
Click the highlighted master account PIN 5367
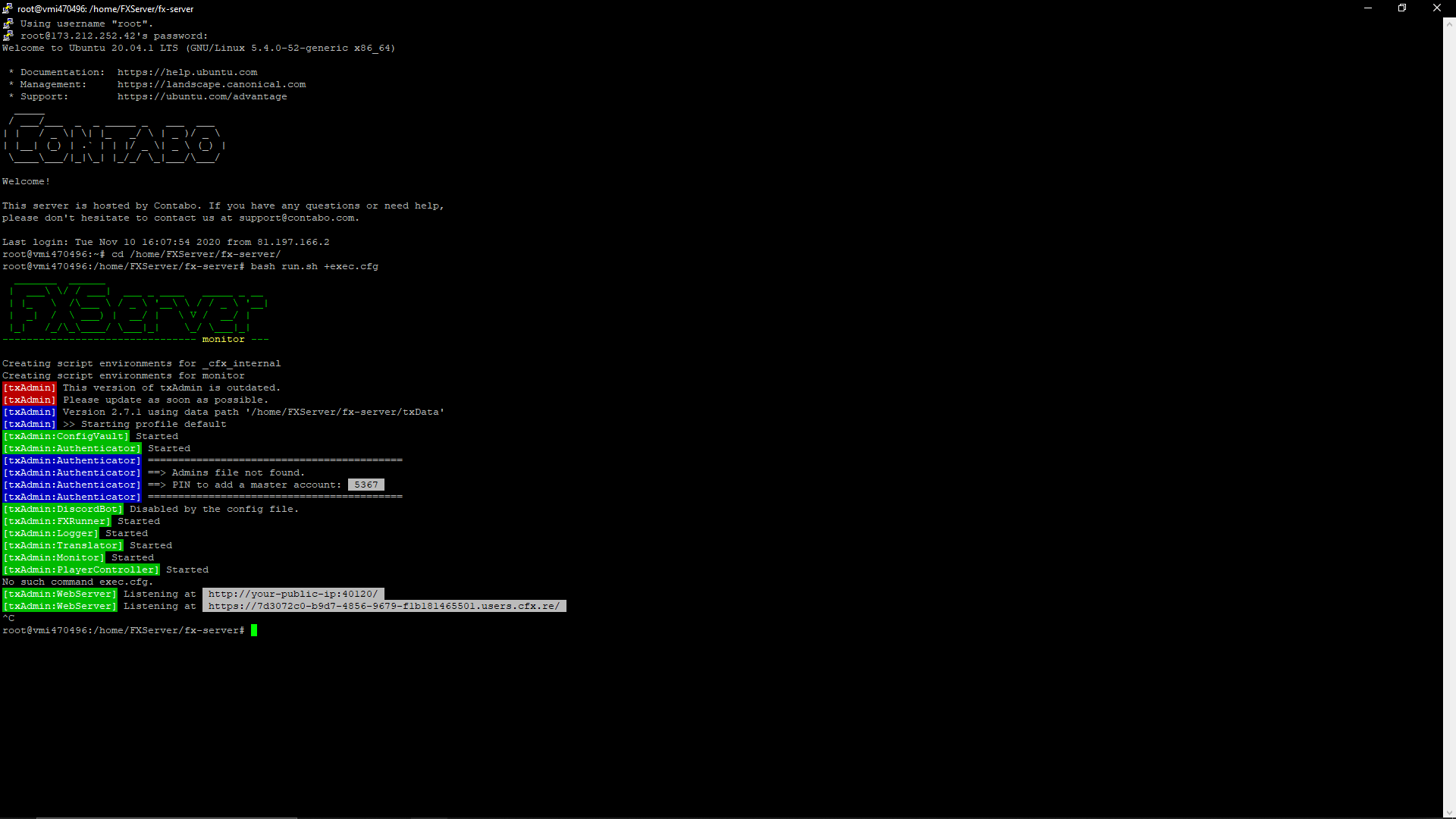click(366, 485)
